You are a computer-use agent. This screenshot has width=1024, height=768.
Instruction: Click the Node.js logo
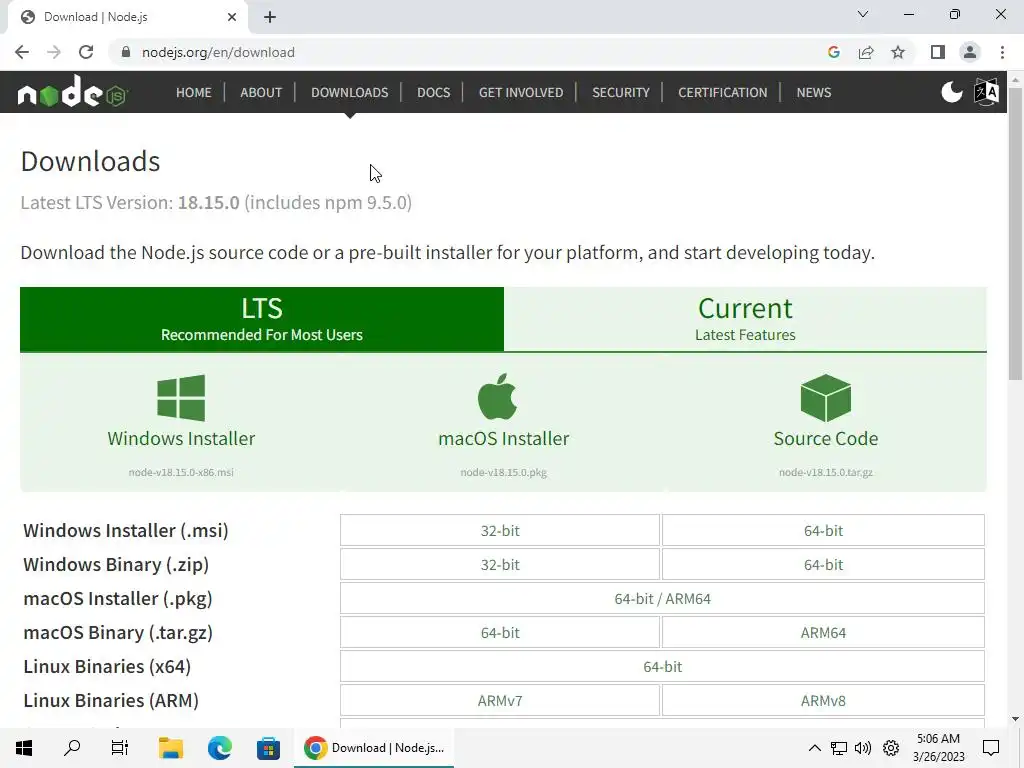[72, 91]
